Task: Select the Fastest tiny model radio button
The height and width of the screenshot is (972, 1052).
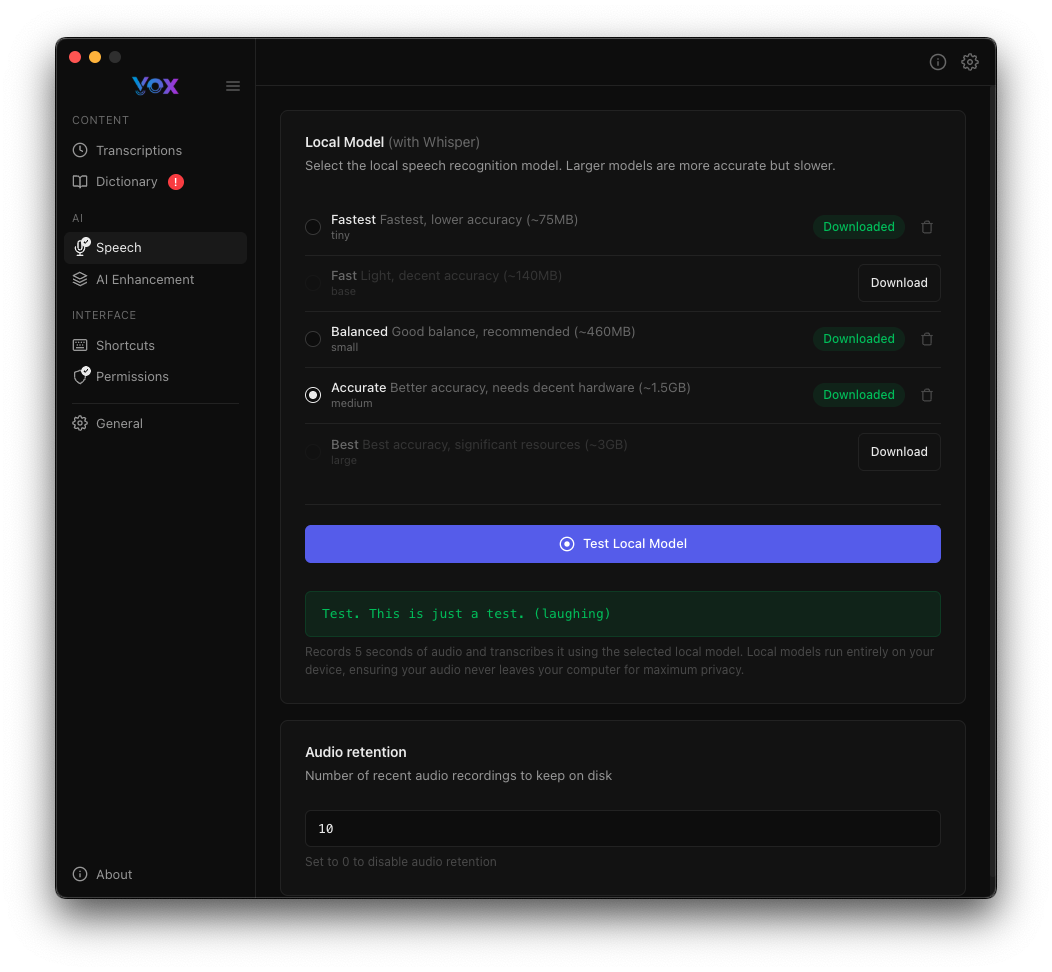Action: tap(313, 227)
